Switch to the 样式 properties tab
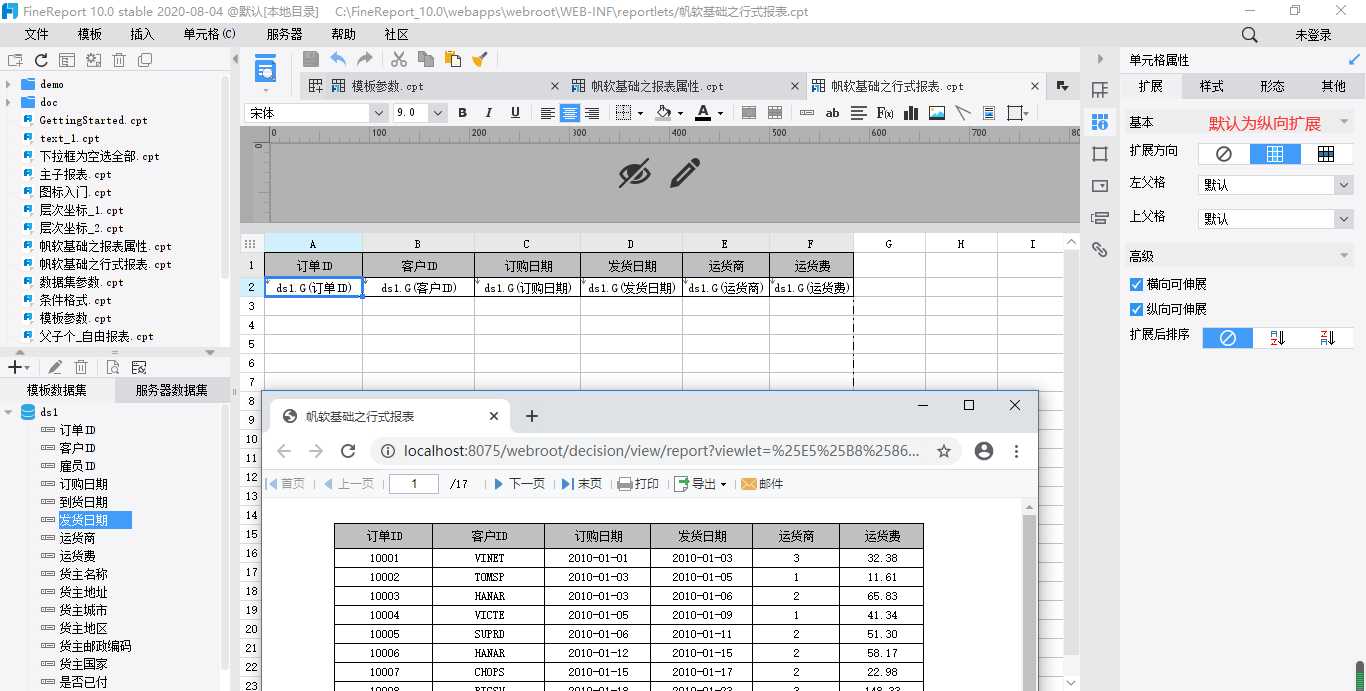Screen dimensions: 1366x691 pyautogui.click(x=1211, y=86)
